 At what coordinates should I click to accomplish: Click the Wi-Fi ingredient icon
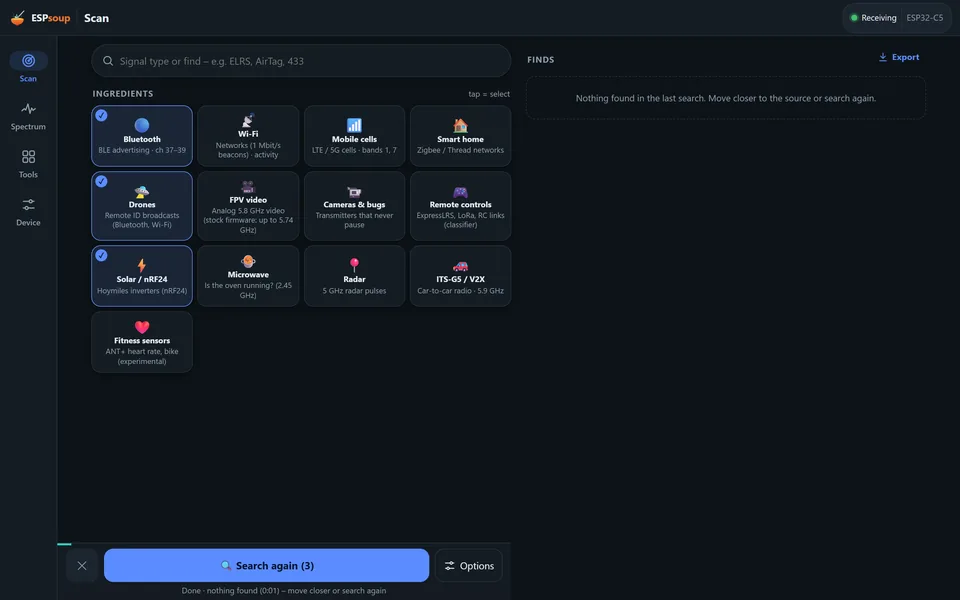point(248,120)
